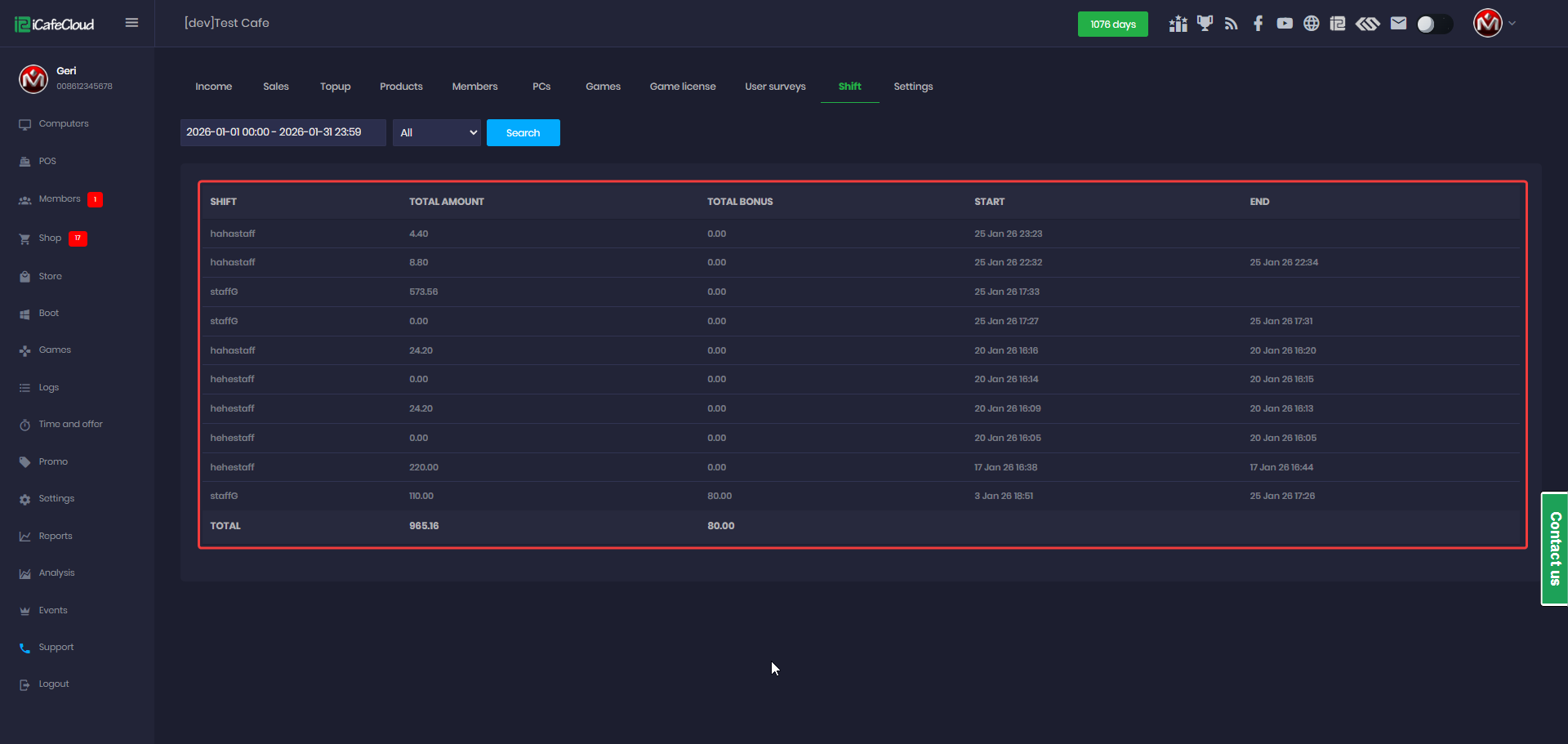This screenshot has width=1568, height=744.
Task: Click the date range input field
Action: [283, 132]
